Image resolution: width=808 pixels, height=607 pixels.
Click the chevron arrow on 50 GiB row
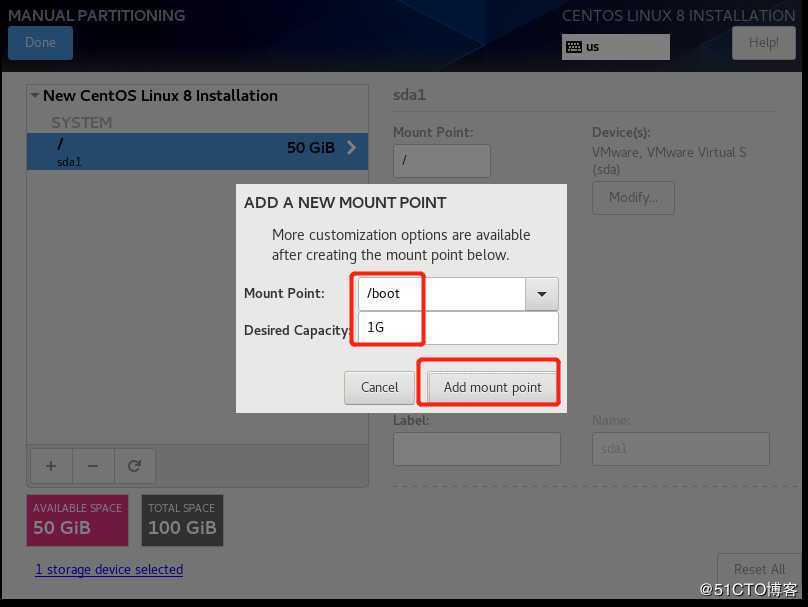(x=351, y=148)
